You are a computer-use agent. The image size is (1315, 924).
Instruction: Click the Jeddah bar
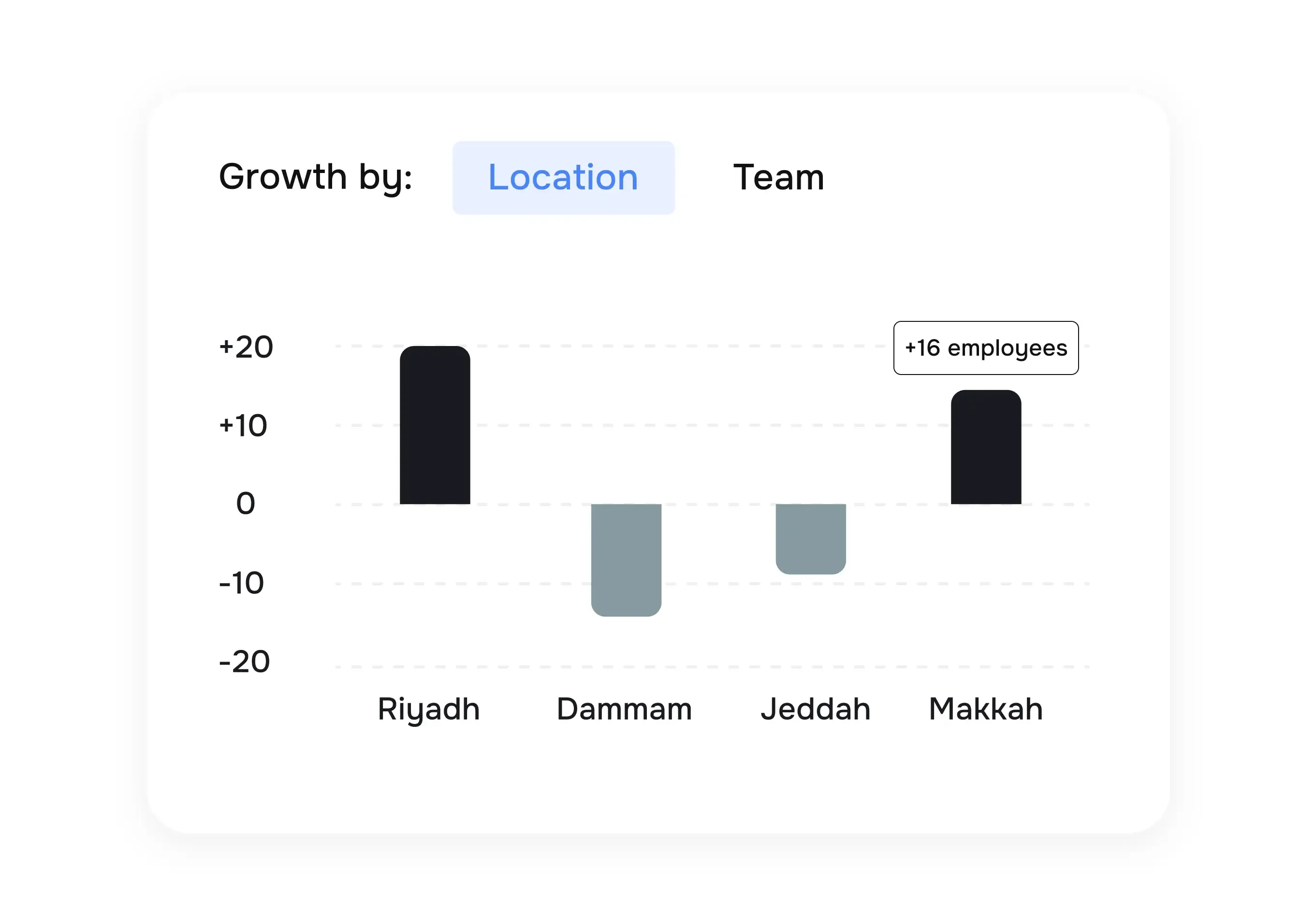tap(810, 538)
